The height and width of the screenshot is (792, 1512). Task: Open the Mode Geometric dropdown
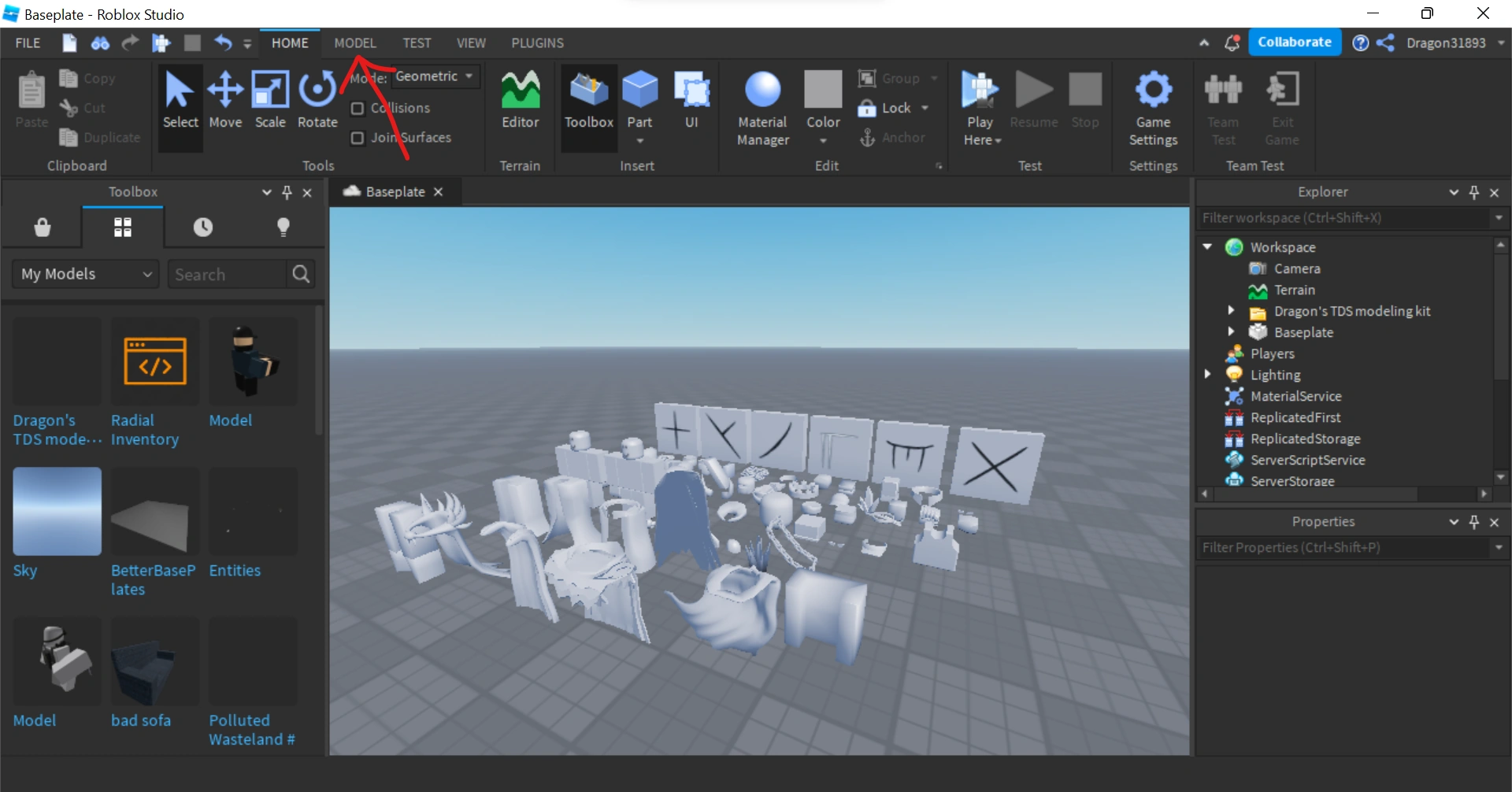(435, 76)
